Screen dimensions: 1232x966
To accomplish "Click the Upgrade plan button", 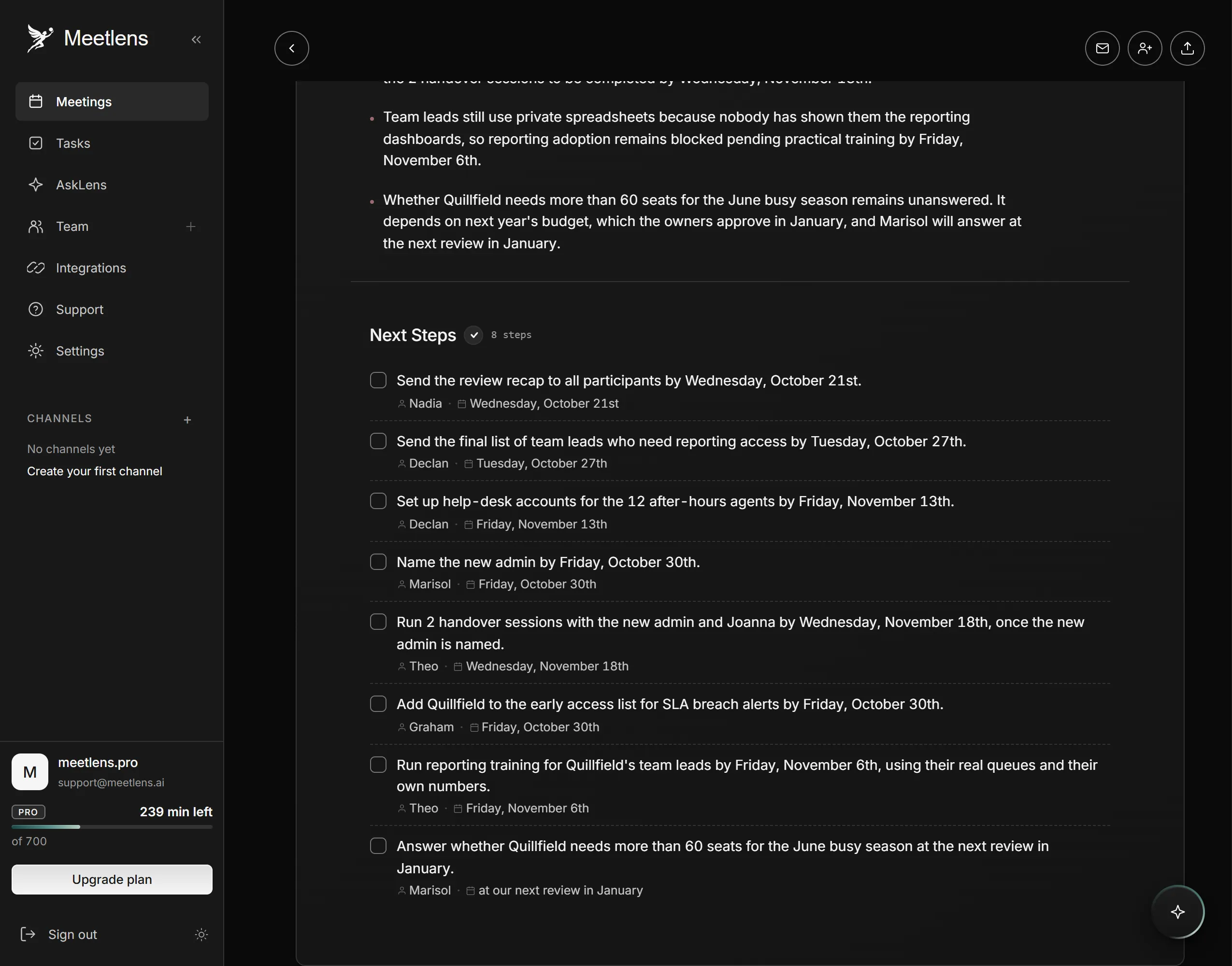I will 112,880.
